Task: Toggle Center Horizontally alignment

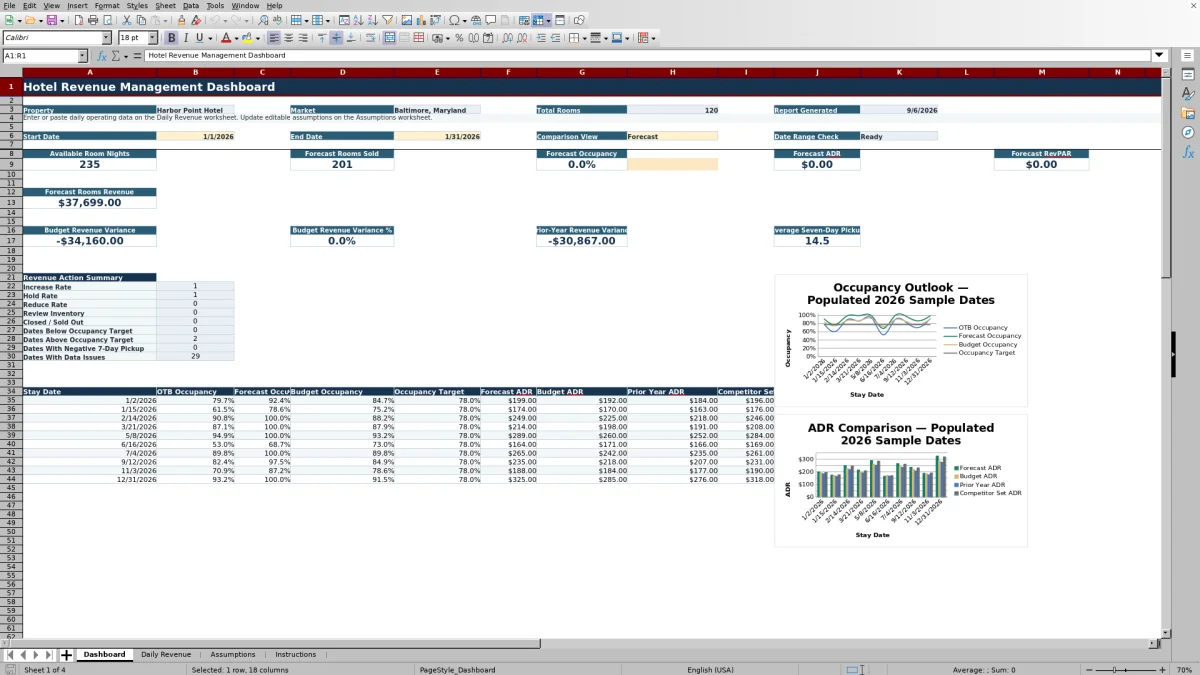Action: 288,38
